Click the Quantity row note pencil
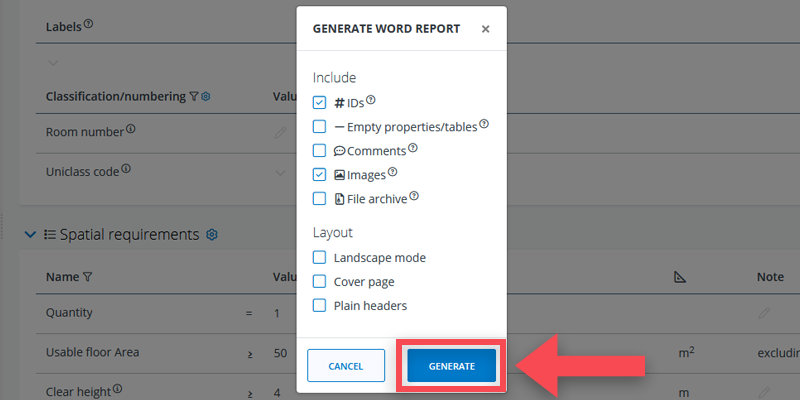This screenshot has width=800, height=400. click(x=764, y=313)
